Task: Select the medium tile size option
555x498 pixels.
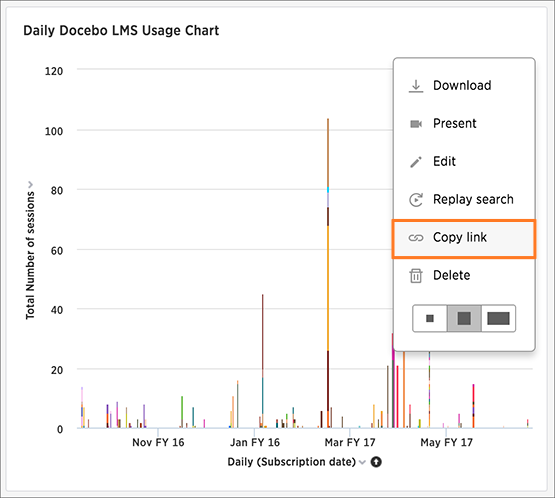Action: coord(464,318)
